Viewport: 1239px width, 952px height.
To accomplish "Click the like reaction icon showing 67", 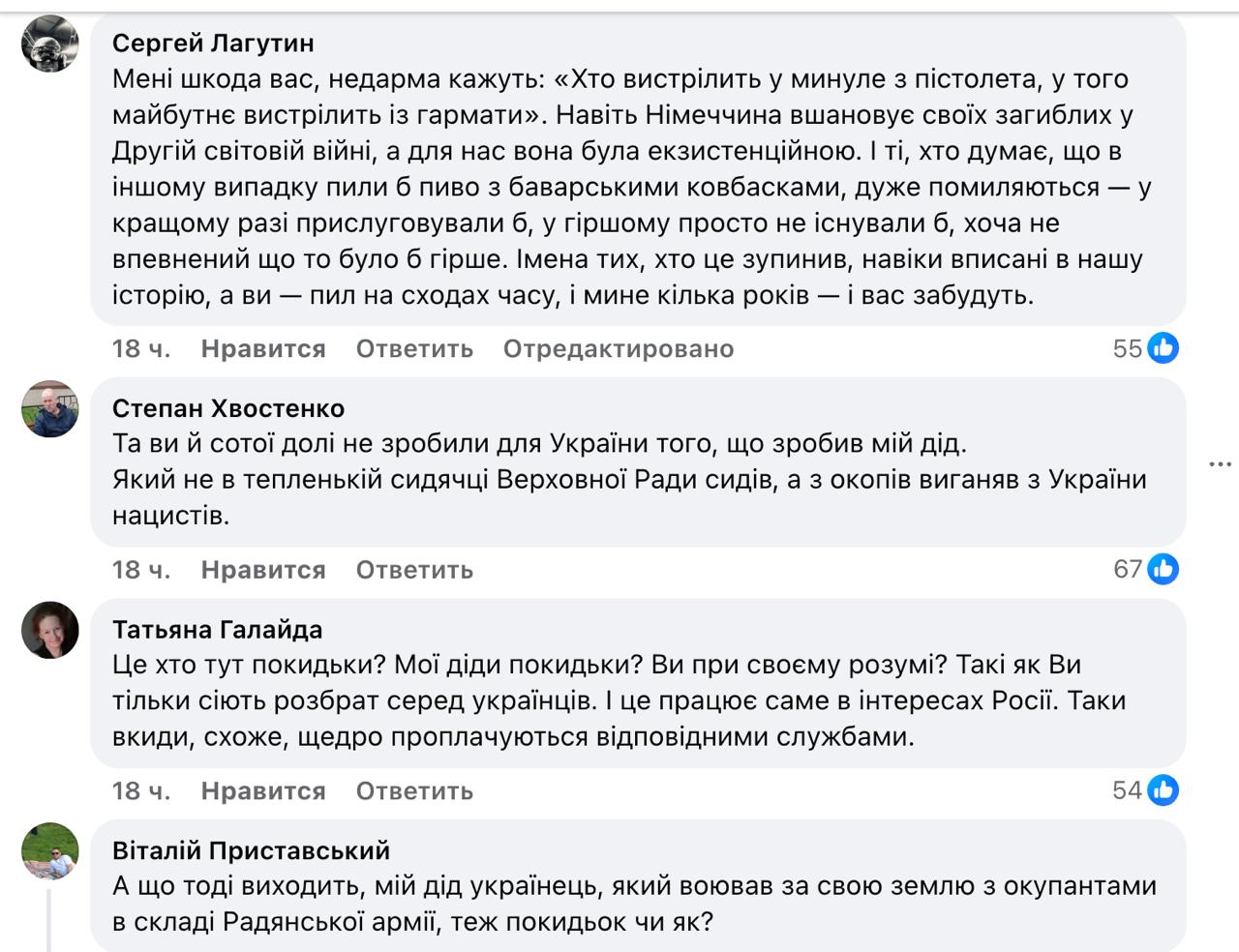I will point(1163,569).
